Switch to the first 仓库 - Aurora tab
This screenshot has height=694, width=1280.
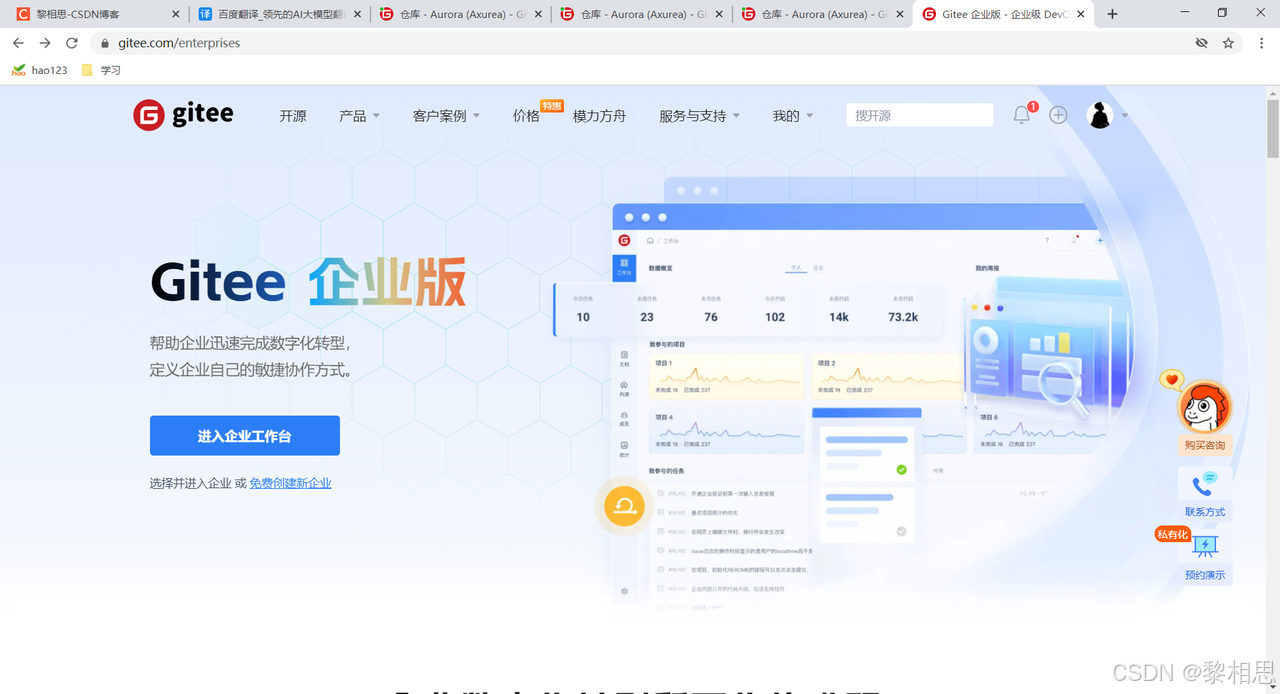click(x=460, y=14)
